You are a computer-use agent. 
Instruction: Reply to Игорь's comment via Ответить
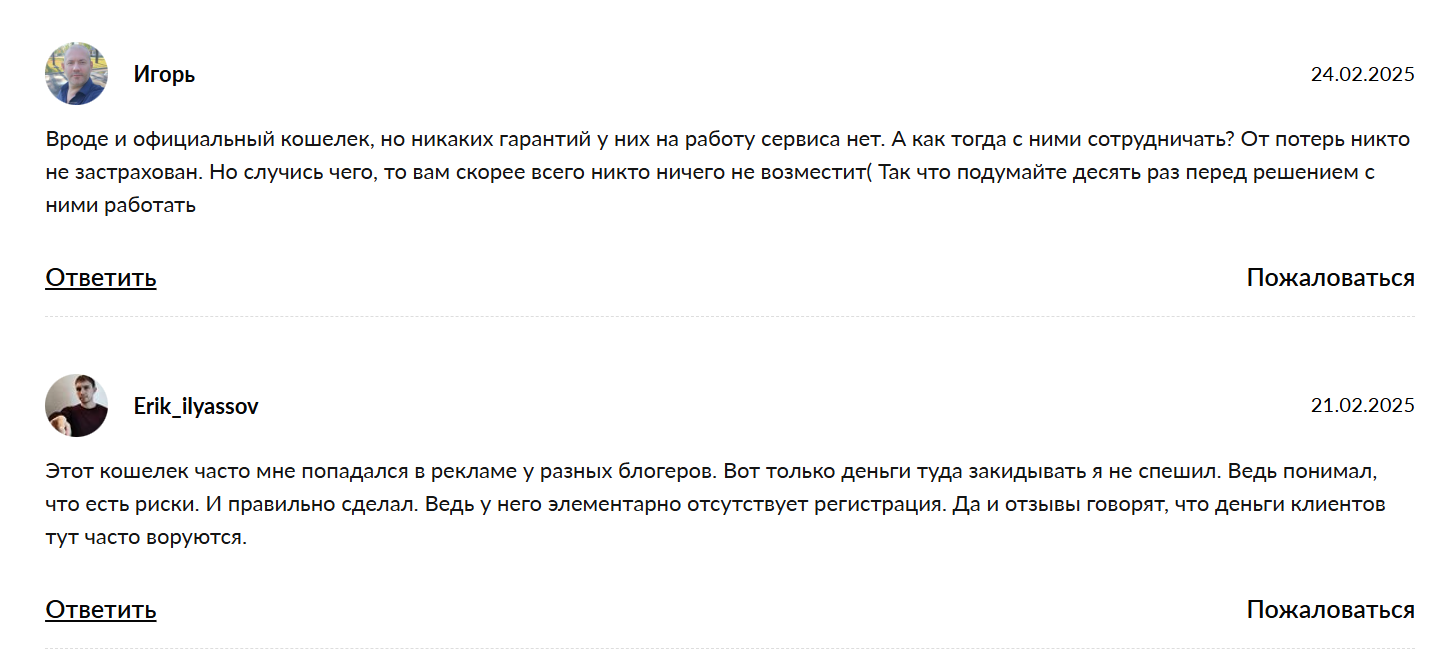[x=101, y=277]
